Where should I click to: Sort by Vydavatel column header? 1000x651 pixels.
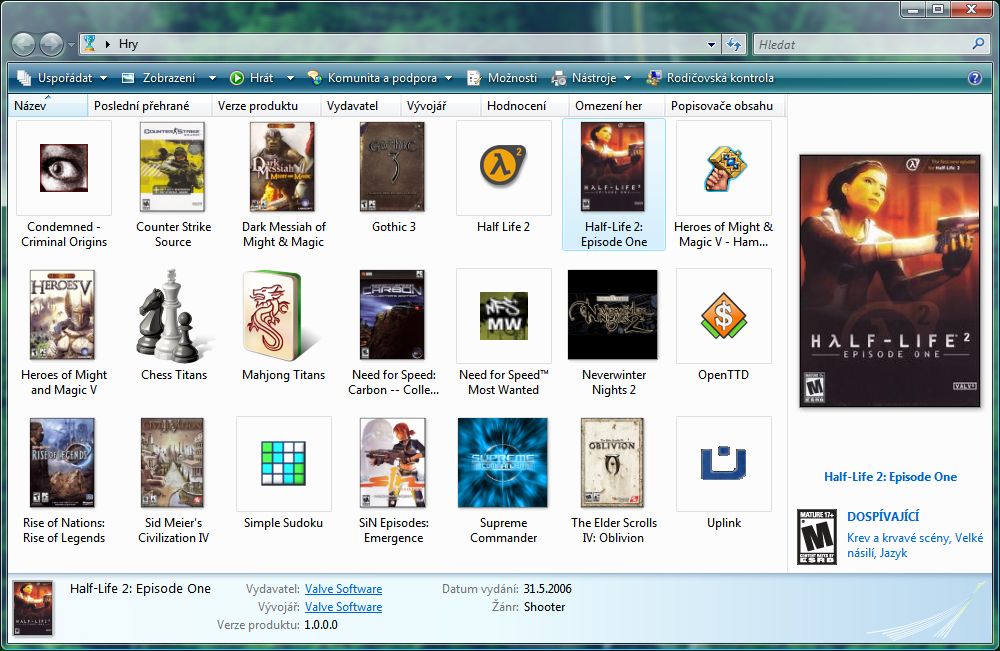pyautogui.click(x=360, y=106)
